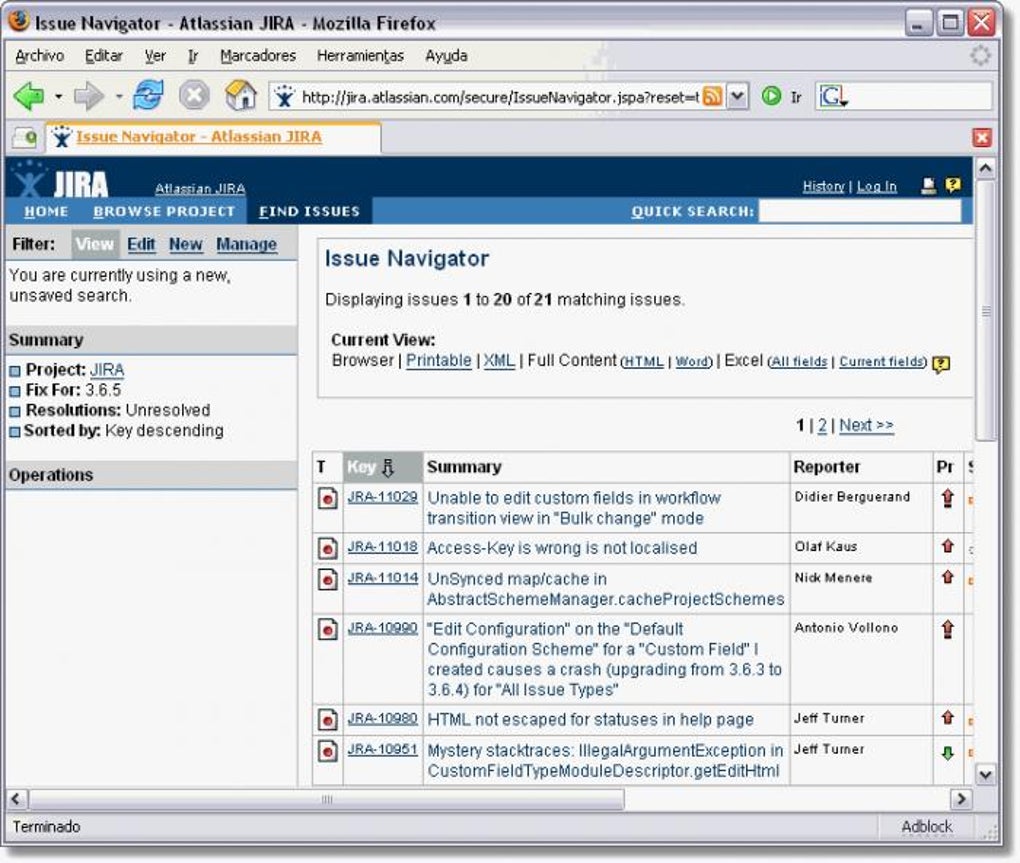Viewport: 1020px width, 863px height.
Task: Click the bug type icon for JRA-10951
Action: click(x=327, y=750)
